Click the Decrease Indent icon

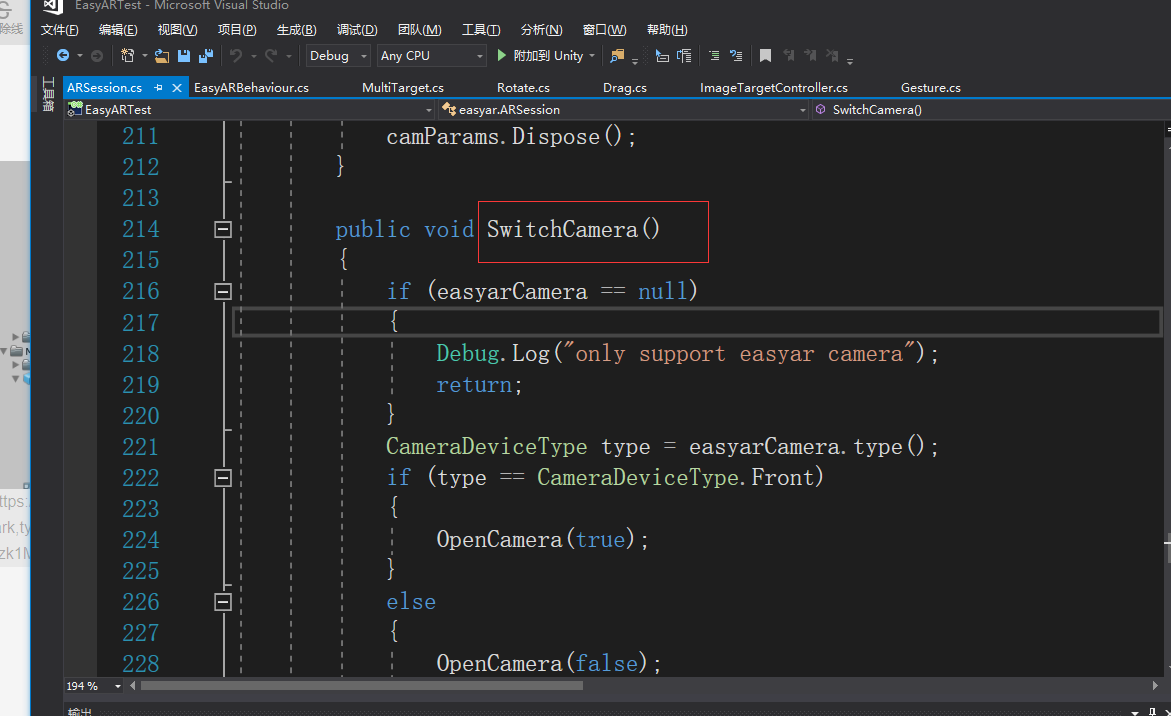(x=662, y=55)
